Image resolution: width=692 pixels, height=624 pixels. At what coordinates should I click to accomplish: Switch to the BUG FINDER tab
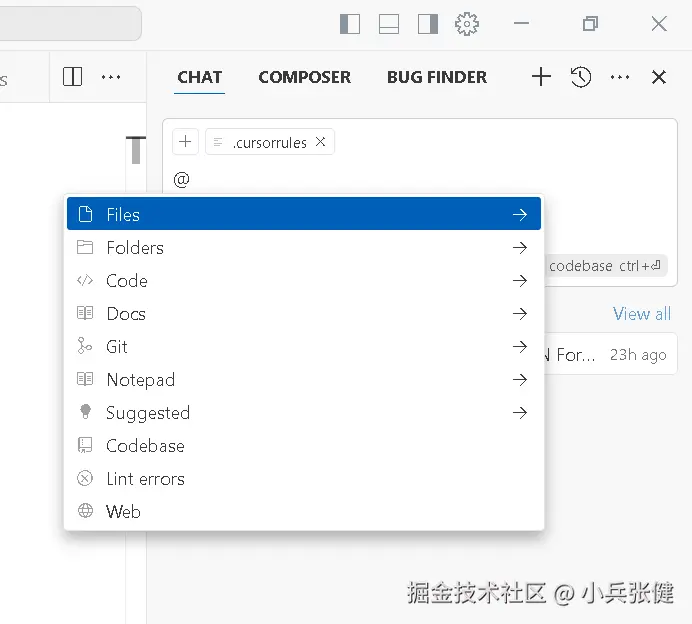[x=437, y=77]
